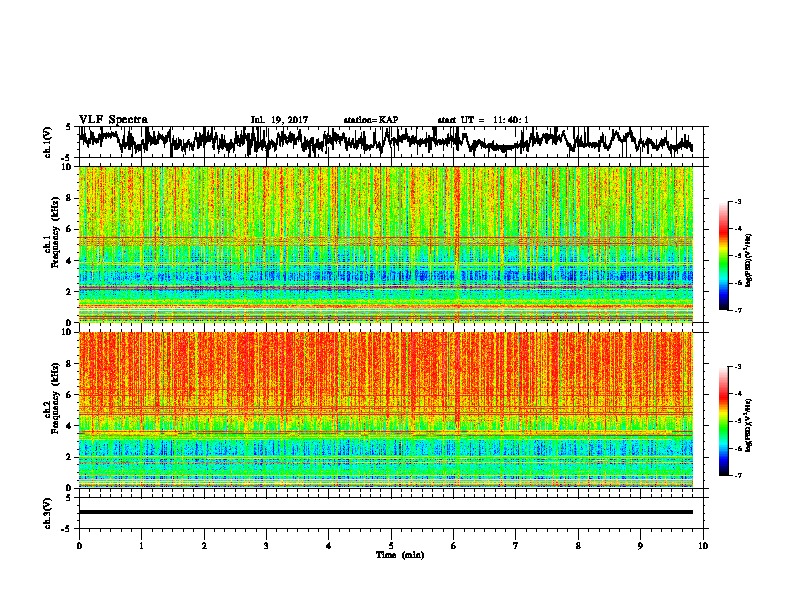
Task: Click the "-7" label on ch.1 color bar
Action: 738,310
